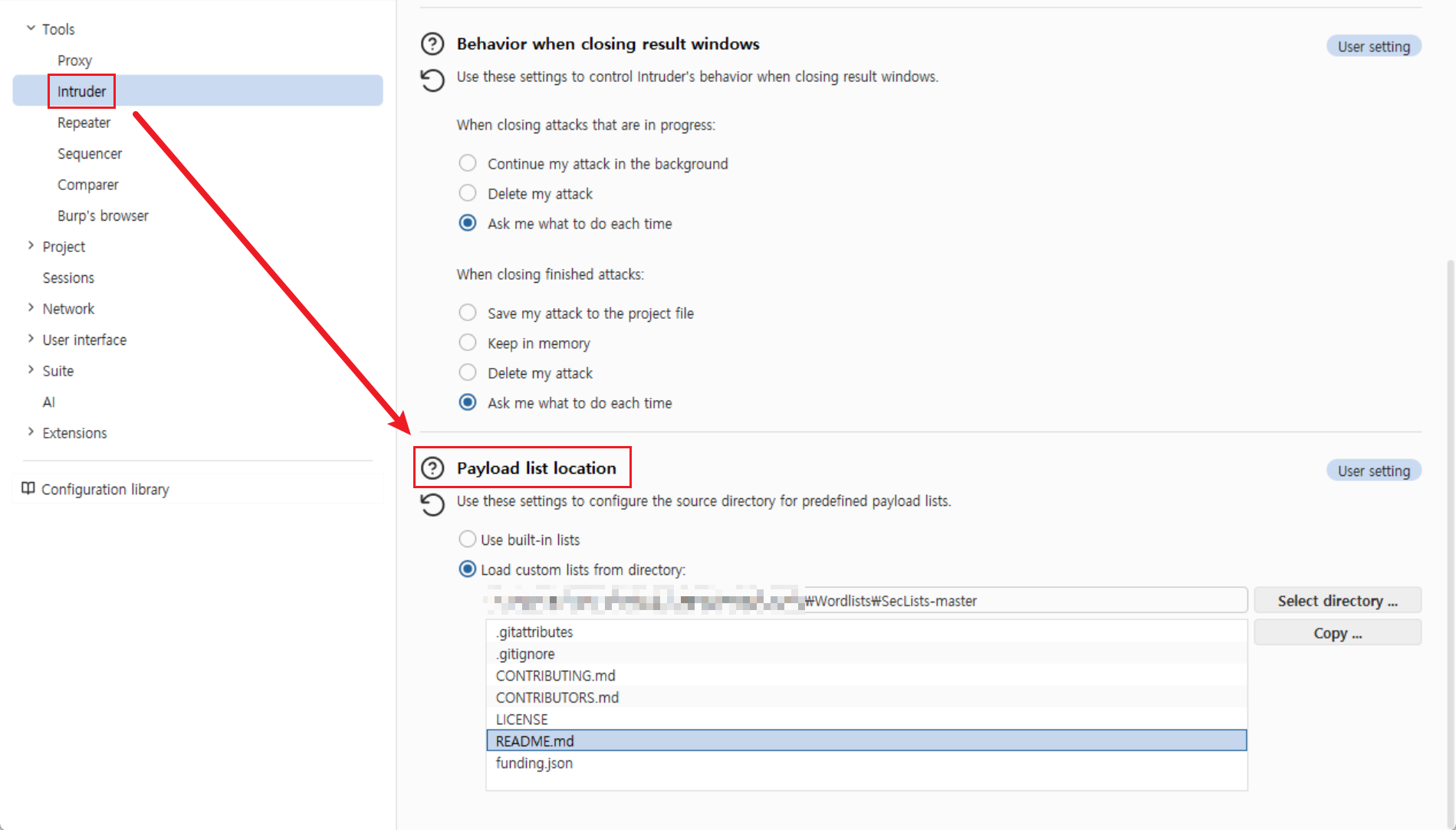Open help for Payload list location
1456x830 pixels.
tap(432, 468)
